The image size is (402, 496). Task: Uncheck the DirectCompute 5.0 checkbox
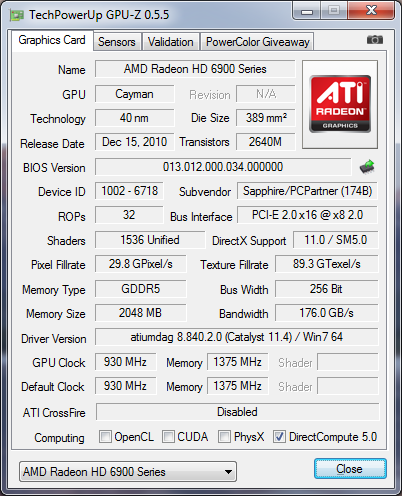point(279,436)
